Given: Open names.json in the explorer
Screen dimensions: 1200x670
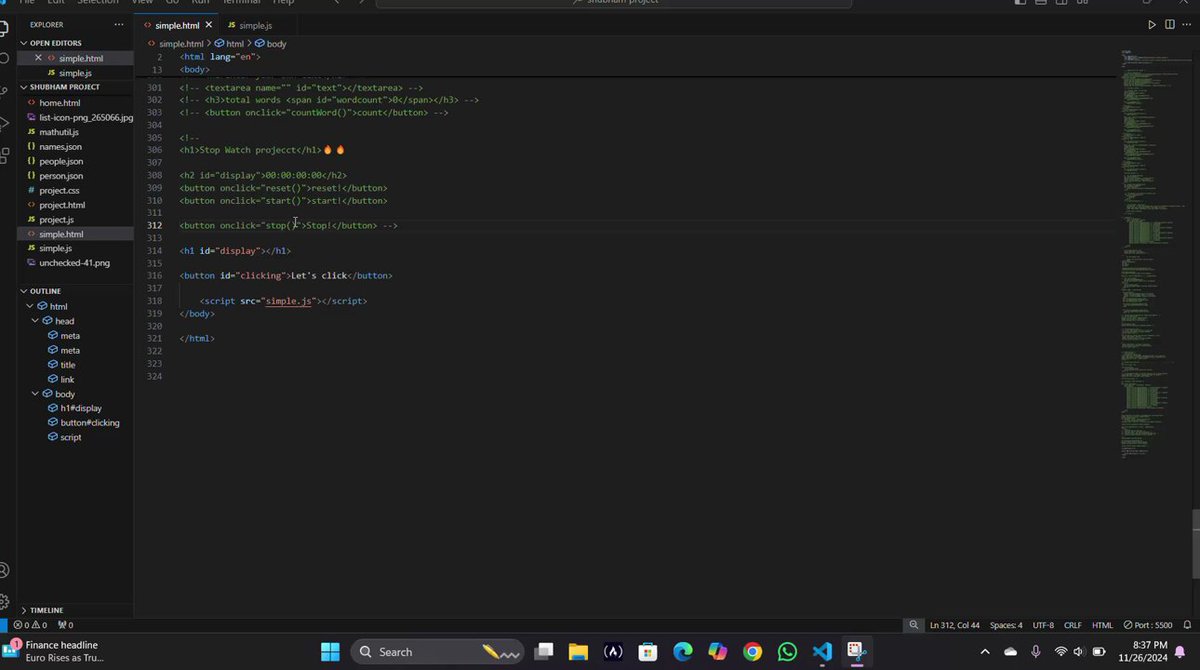Looking at the screenshot, I should pyautogui.click(x=60, y=147).
